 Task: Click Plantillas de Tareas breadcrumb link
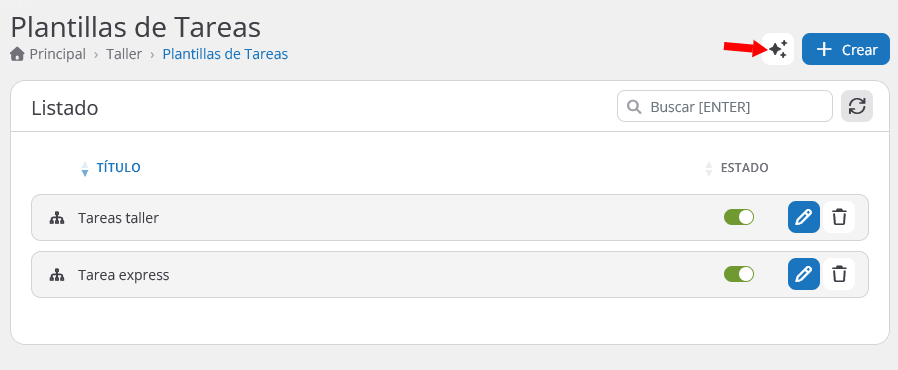(225, 54)
